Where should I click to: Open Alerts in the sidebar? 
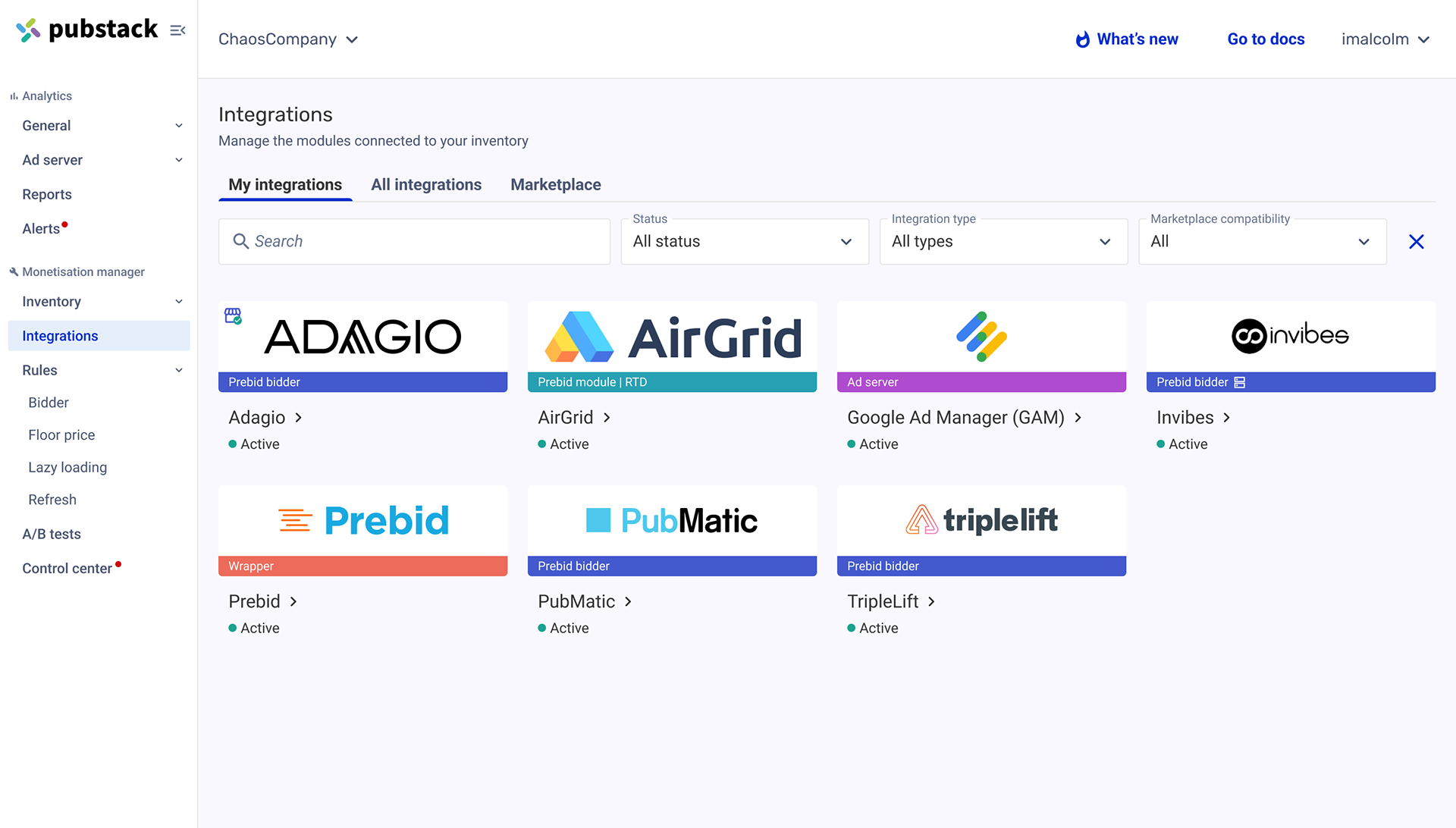[x=42, y=229]
